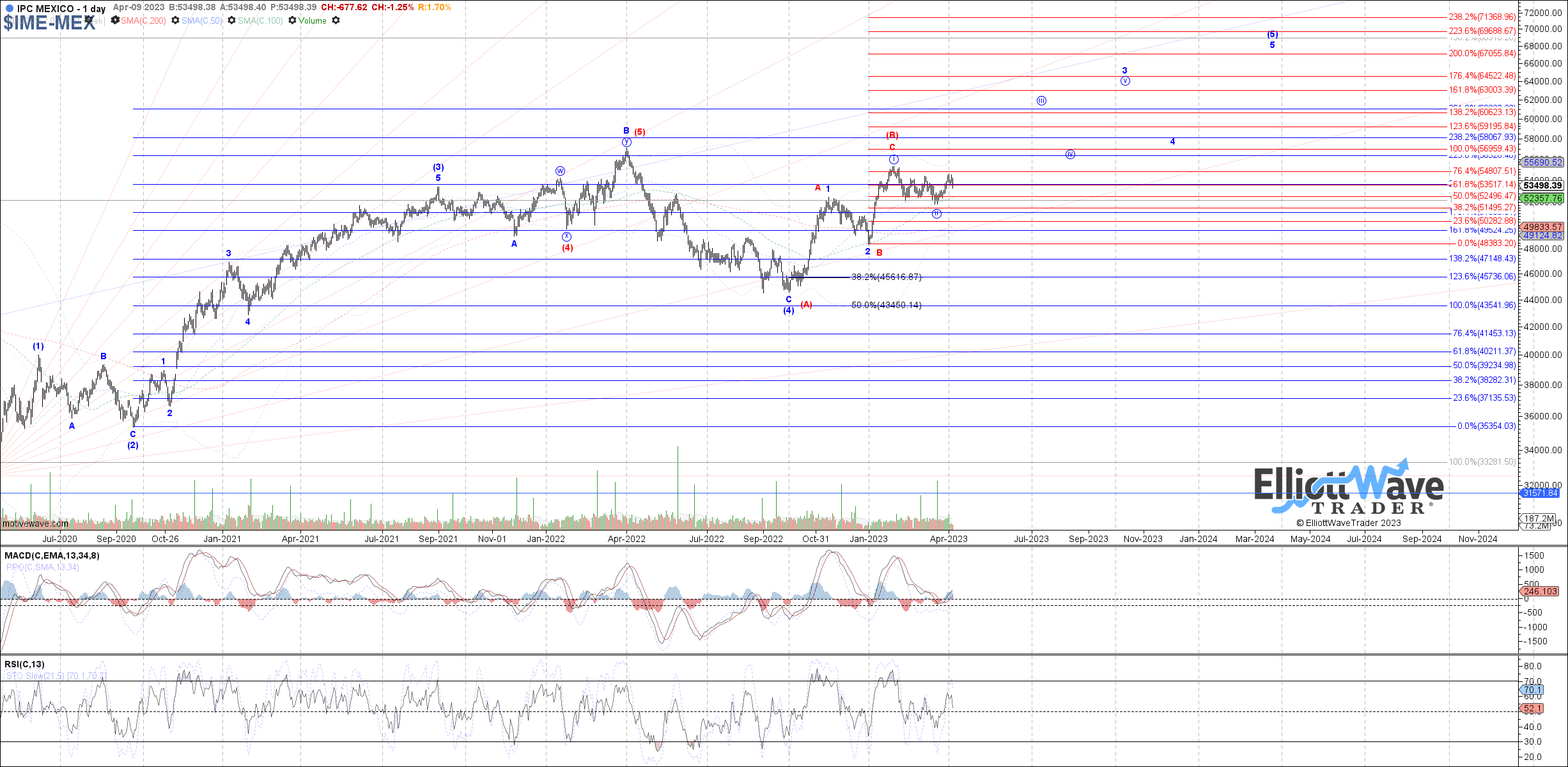The height and width of the screenshot is (767, 1568).
Task: Click the blue 49124.82 price tag
Action: [1542, 235]
